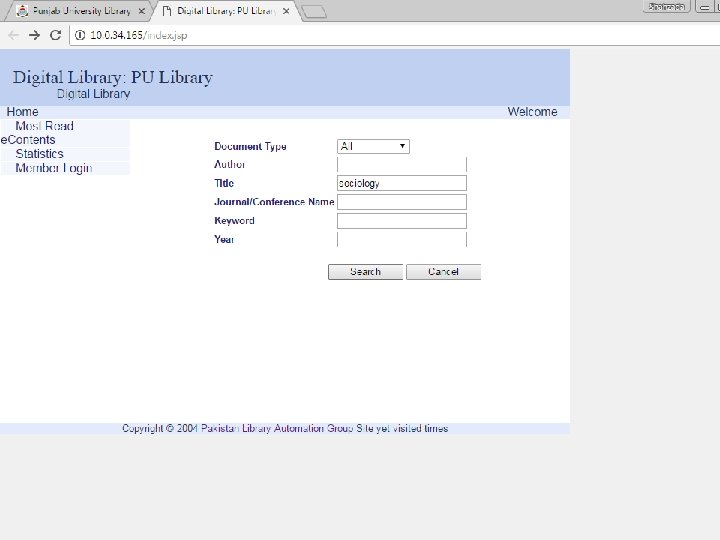This screenshot has height=540, width=720.
Task: Click the Digital Library subtitle text
Action: click(93, 94)
